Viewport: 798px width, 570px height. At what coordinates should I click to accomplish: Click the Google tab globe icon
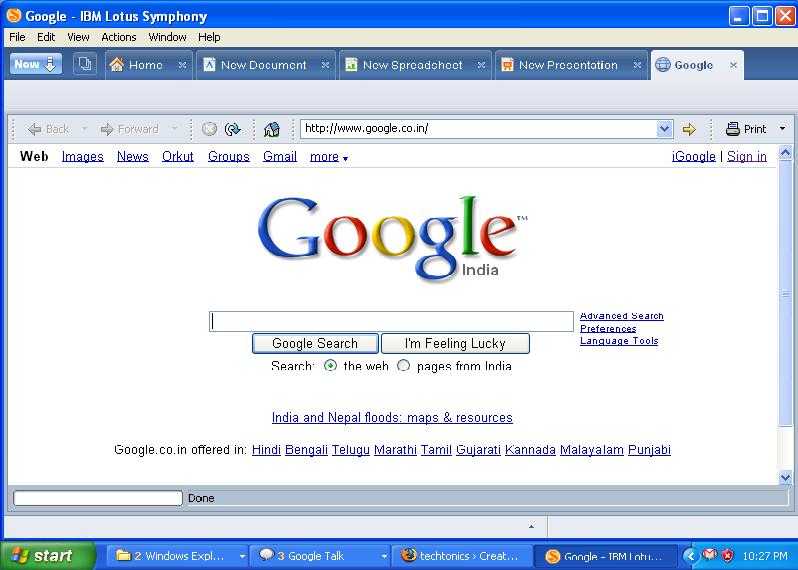[663, 65]
